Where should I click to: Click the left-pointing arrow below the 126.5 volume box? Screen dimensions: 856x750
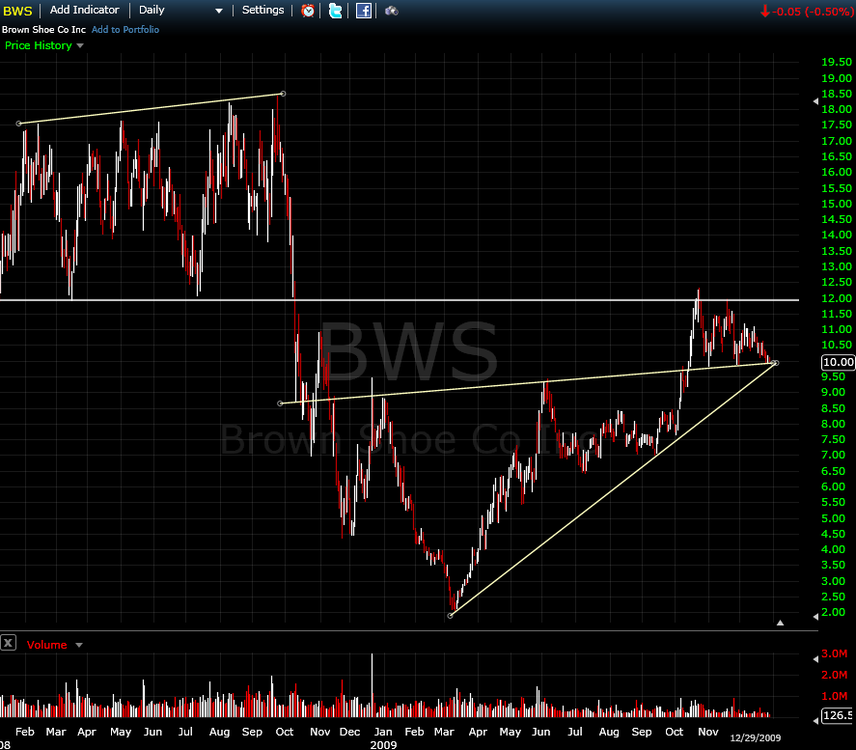pos(816,721)
